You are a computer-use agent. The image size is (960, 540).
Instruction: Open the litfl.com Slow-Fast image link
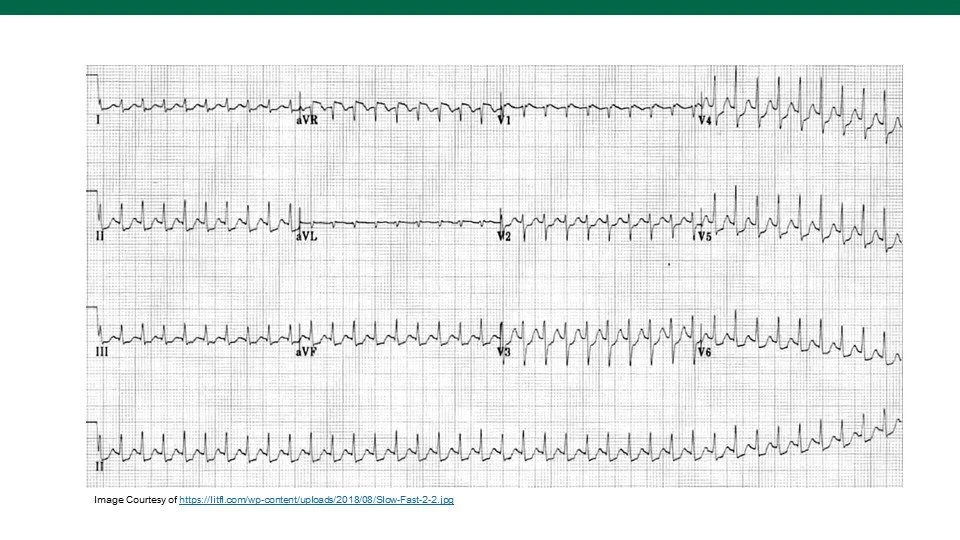click(x=317, y=500)
